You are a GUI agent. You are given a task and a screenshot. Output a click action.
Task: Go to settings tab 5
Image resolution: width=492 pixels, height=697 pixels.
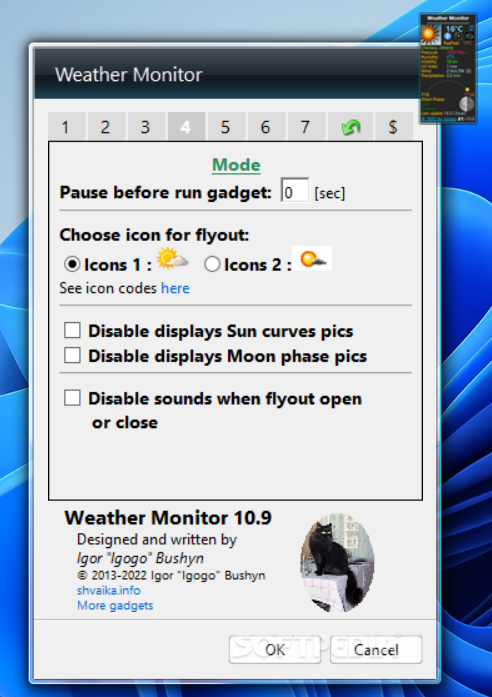coord(226,127)
